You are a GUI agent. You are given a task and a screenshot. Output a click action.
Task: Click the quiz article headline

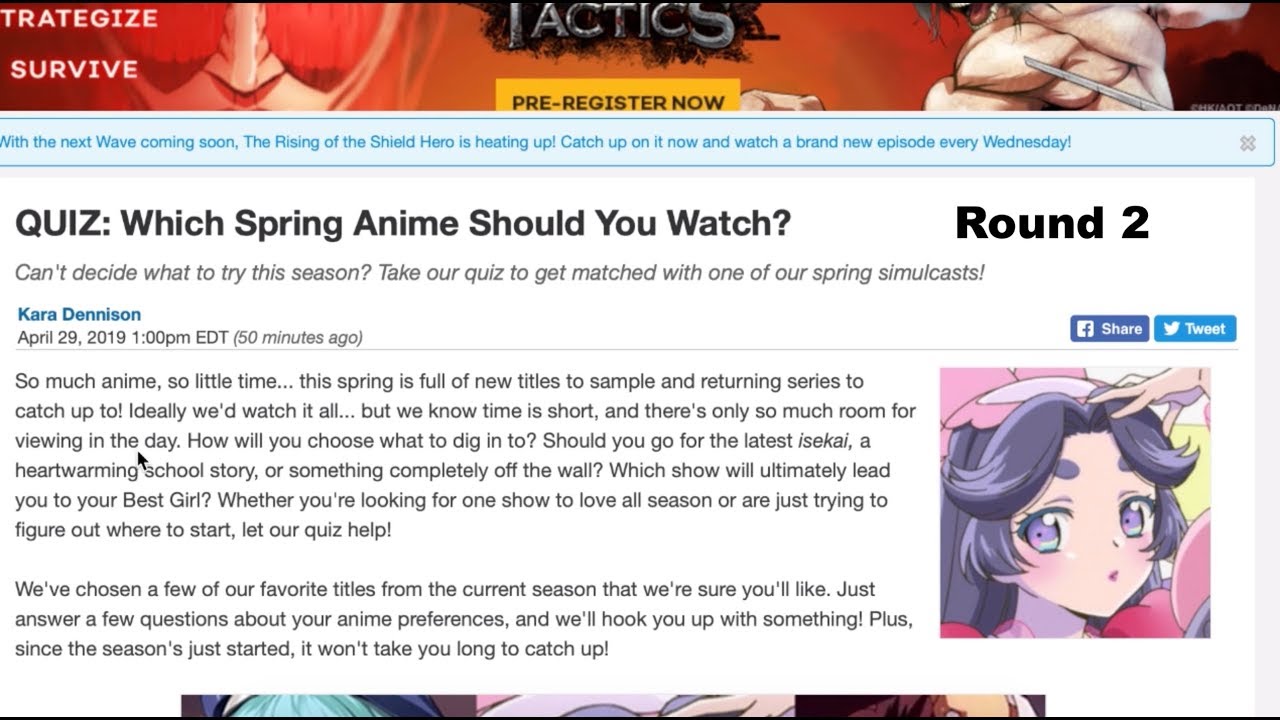coord(403,223)
